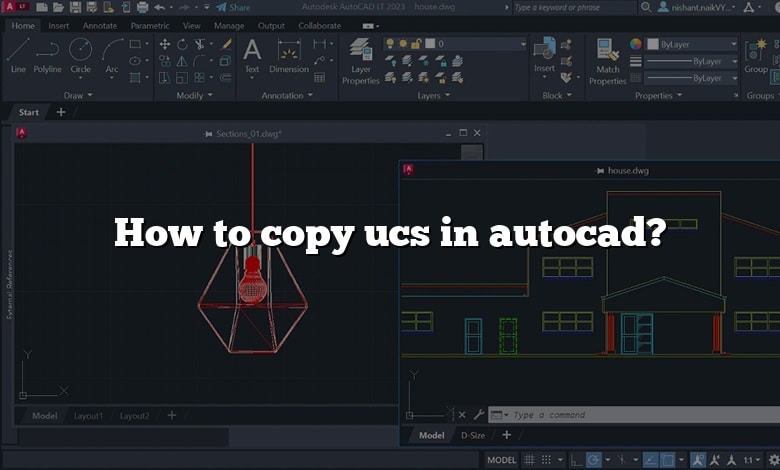Click the Scale tool icon
This screenshot has height=470, width=780.
182,78
